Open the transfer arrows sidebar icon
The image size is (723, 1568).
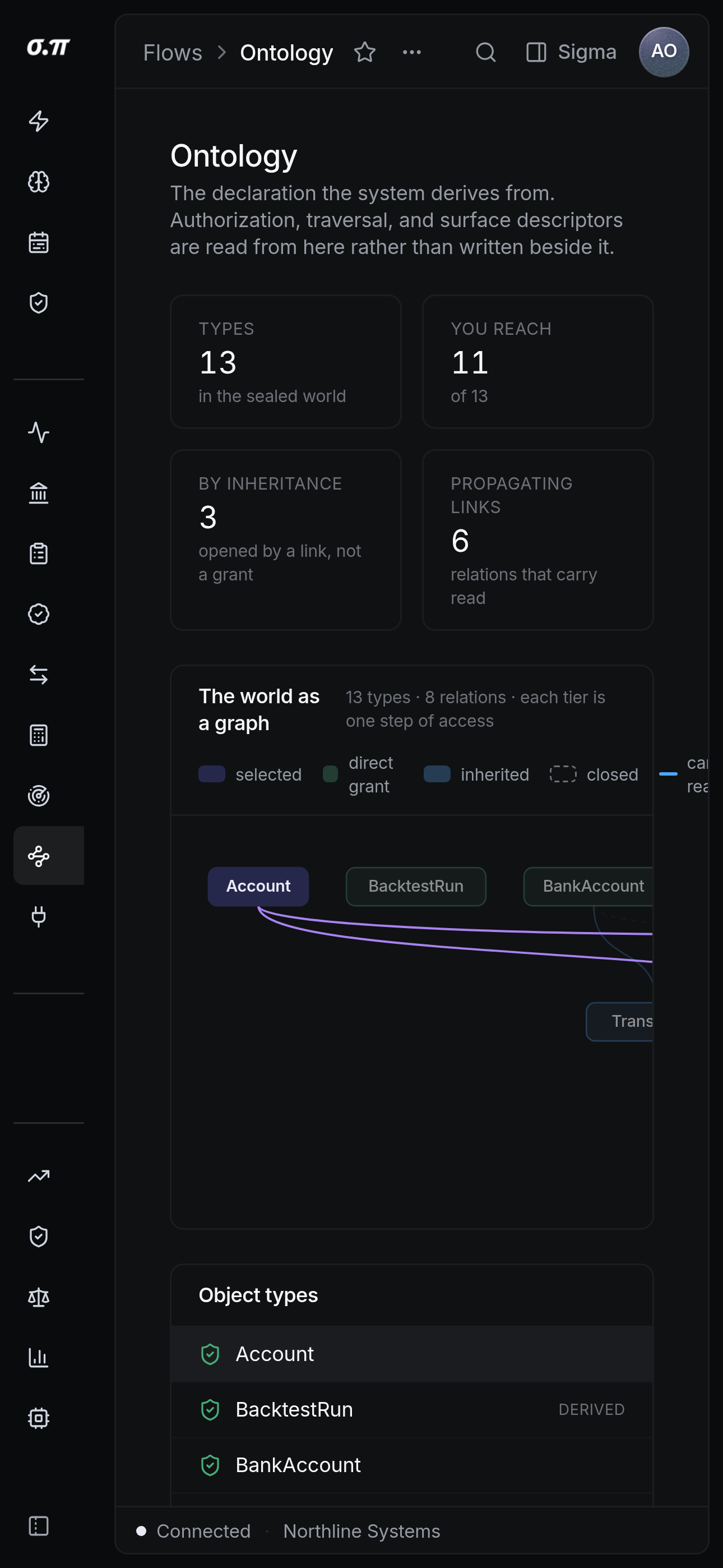tap(39, 675)
